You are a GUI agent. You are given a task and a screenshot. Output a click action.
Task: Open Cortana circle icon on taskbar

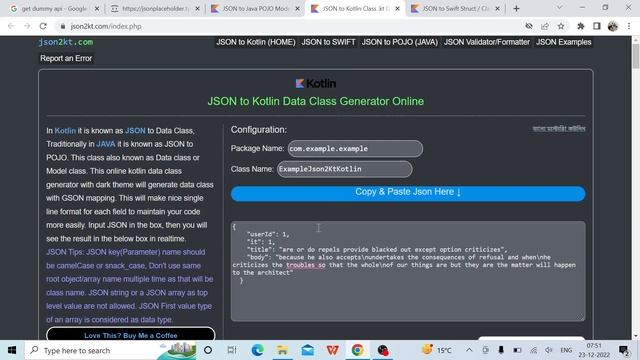(208, 350)
